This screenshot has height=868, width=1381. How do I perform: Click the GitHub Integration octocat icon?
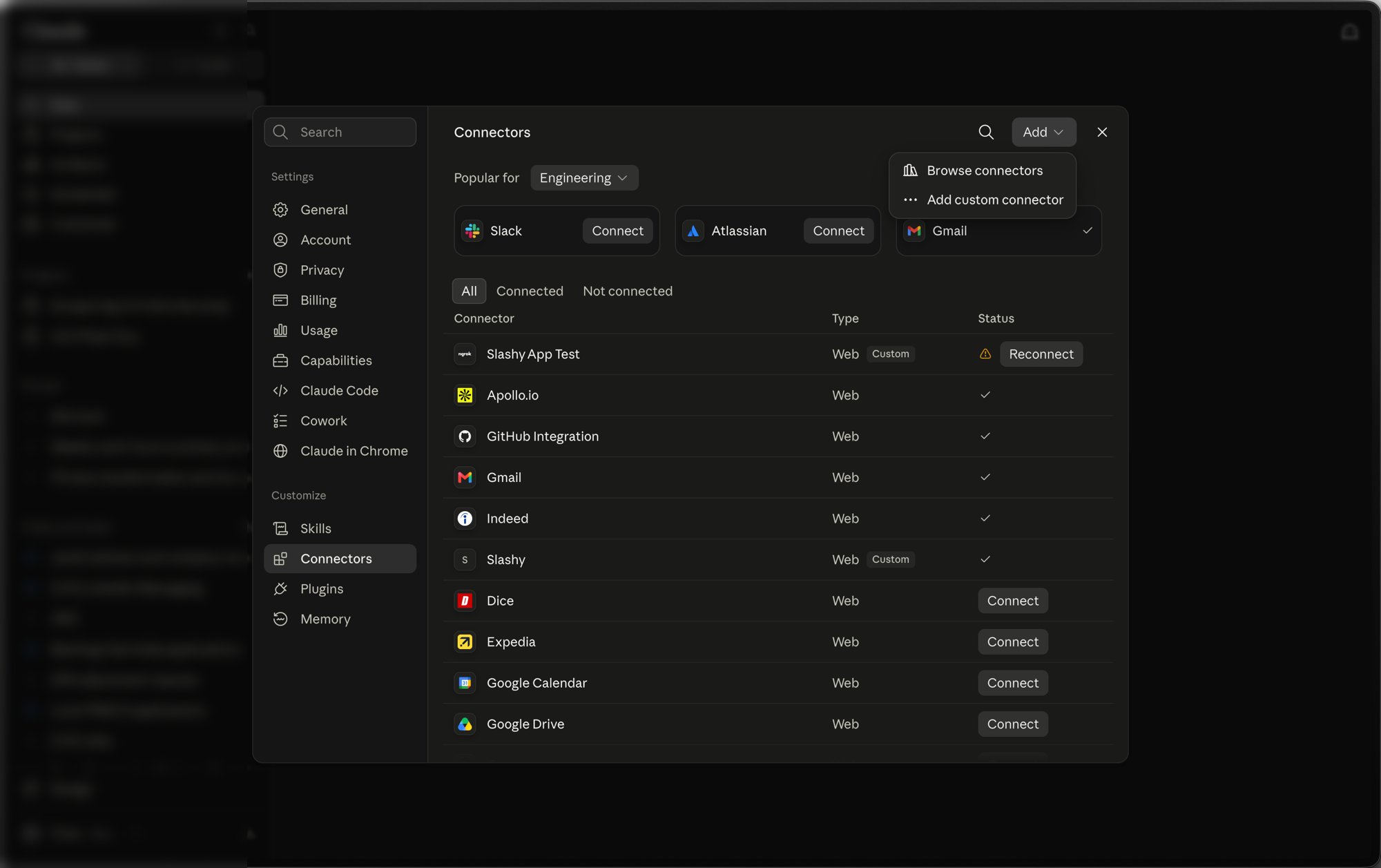pyautogui.click(x=465, y=436)
